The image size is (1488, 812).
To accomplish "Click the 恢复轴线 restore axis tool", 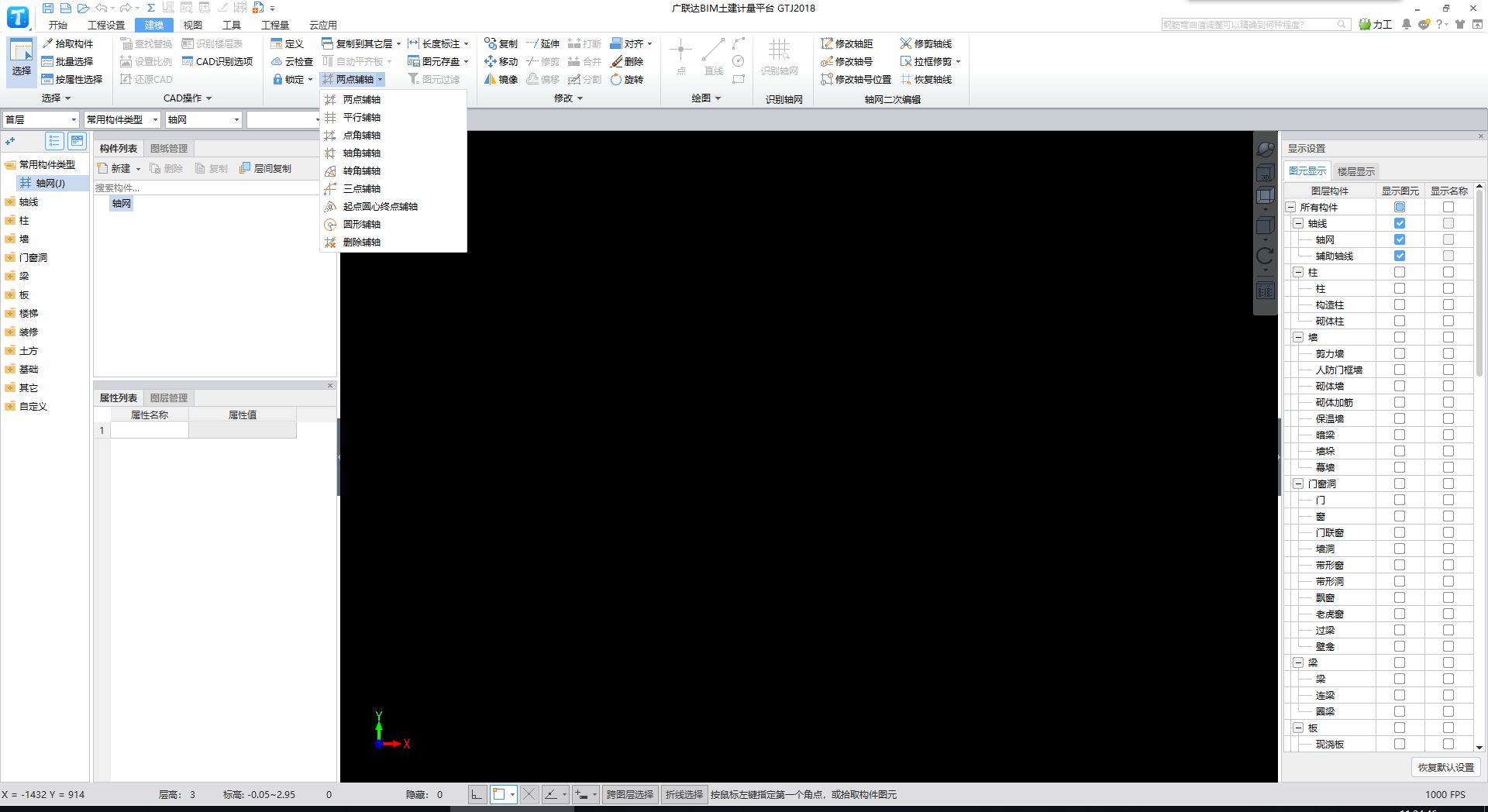I will coord(926,79).
